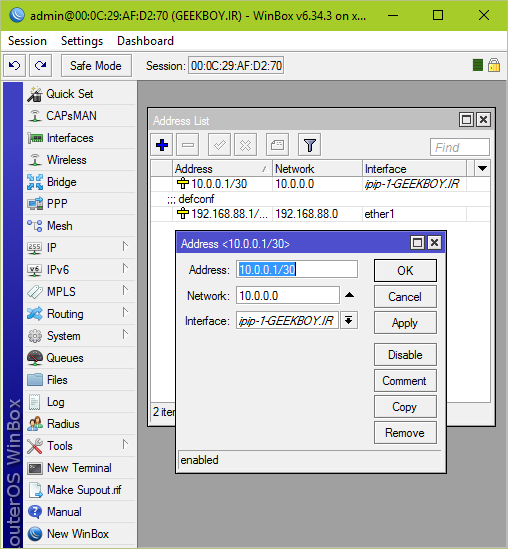Open Wireless in sidebar

click(x=80, y=160)
